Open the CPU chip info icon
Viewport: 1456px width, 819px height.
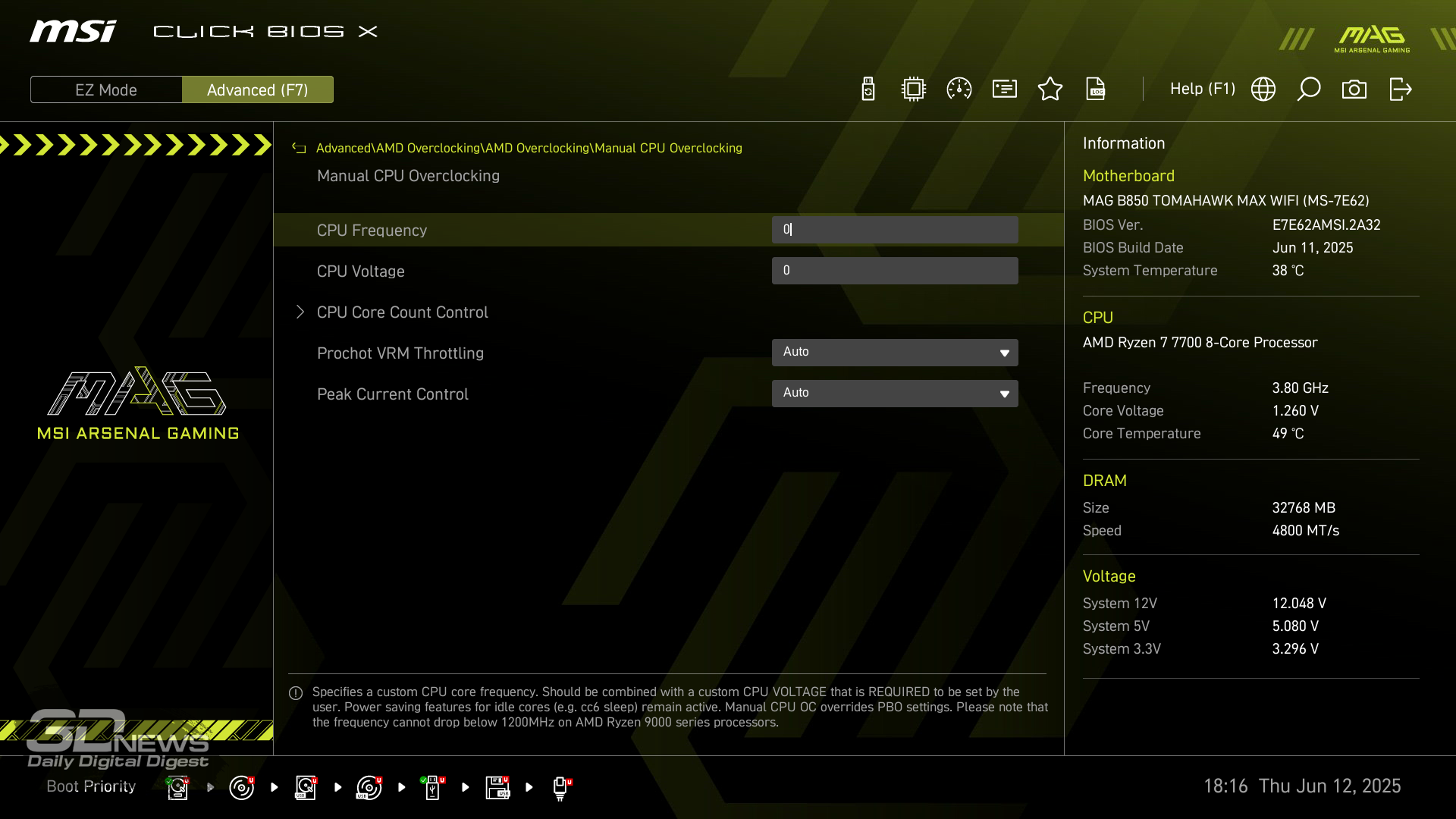coord(914,89)
